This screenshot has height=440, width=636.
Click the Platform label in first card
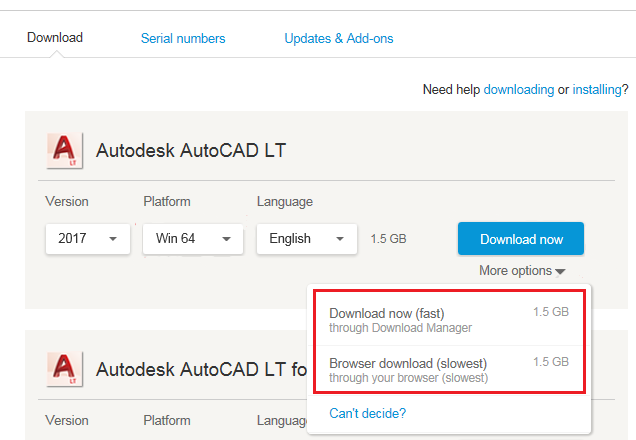tap(167, 202)
